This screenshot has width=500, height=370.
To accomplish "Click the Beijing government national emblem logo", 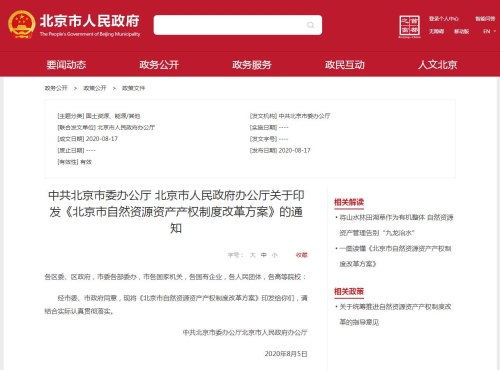I will [22, 24].
